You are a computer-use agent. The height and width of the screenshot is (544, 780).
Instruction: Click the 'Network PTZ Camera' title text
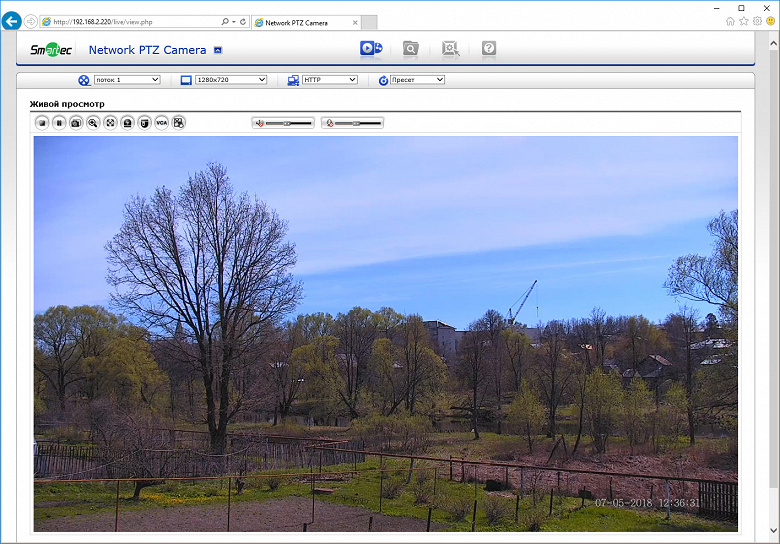[147, 50]
